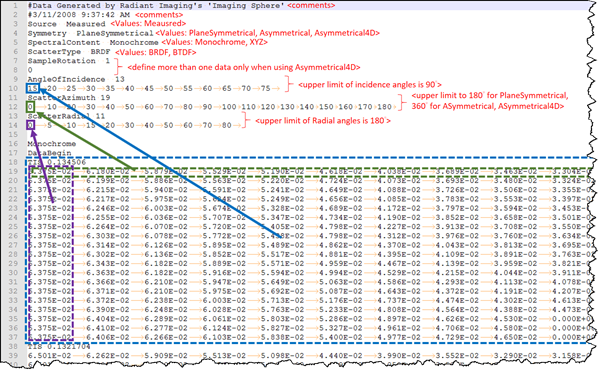This screenshot has height=371, width=600.
Task: Click data value 6.180E-02 on line 19
Action: pyautogui.click(x=108, y=171)
